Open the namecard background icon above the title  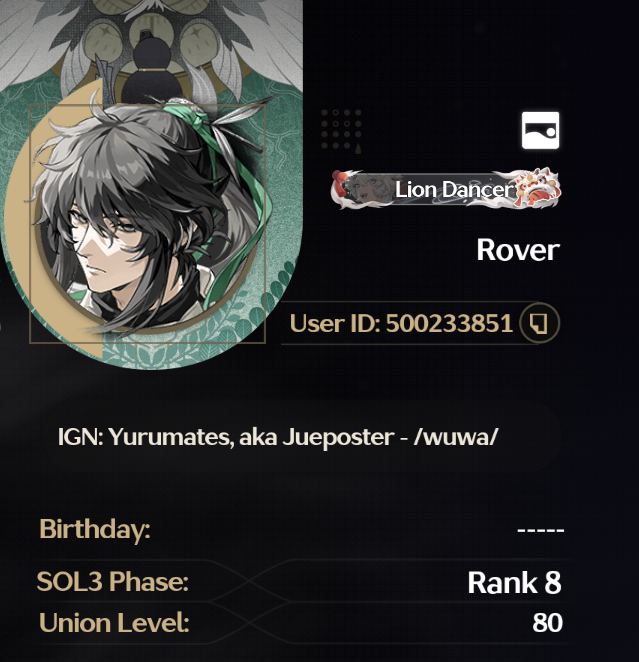pos(540,130)
